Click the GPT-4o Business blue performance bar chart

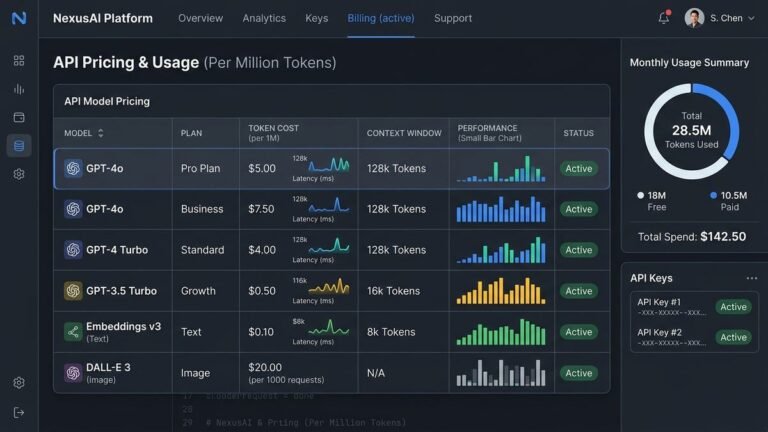pyautogui.click(x=501, y=209)
